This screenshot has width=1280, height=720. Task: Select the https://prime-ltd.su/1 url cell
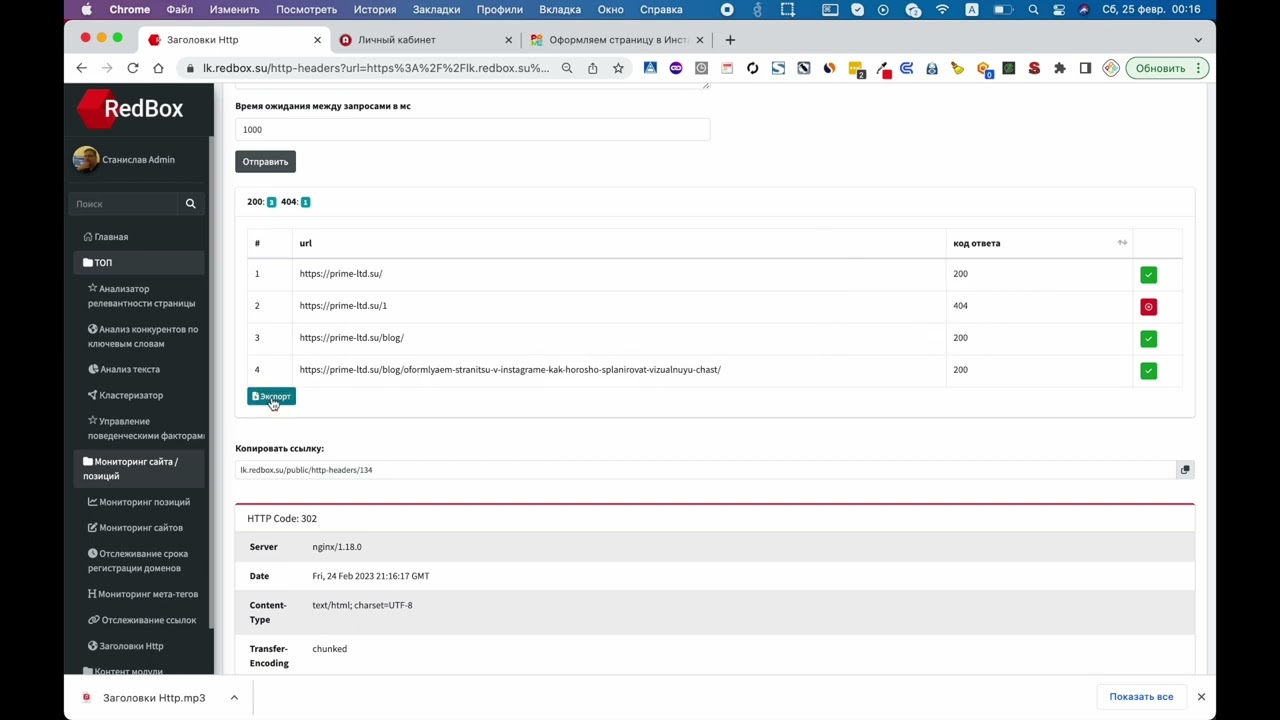coord(618,306)
